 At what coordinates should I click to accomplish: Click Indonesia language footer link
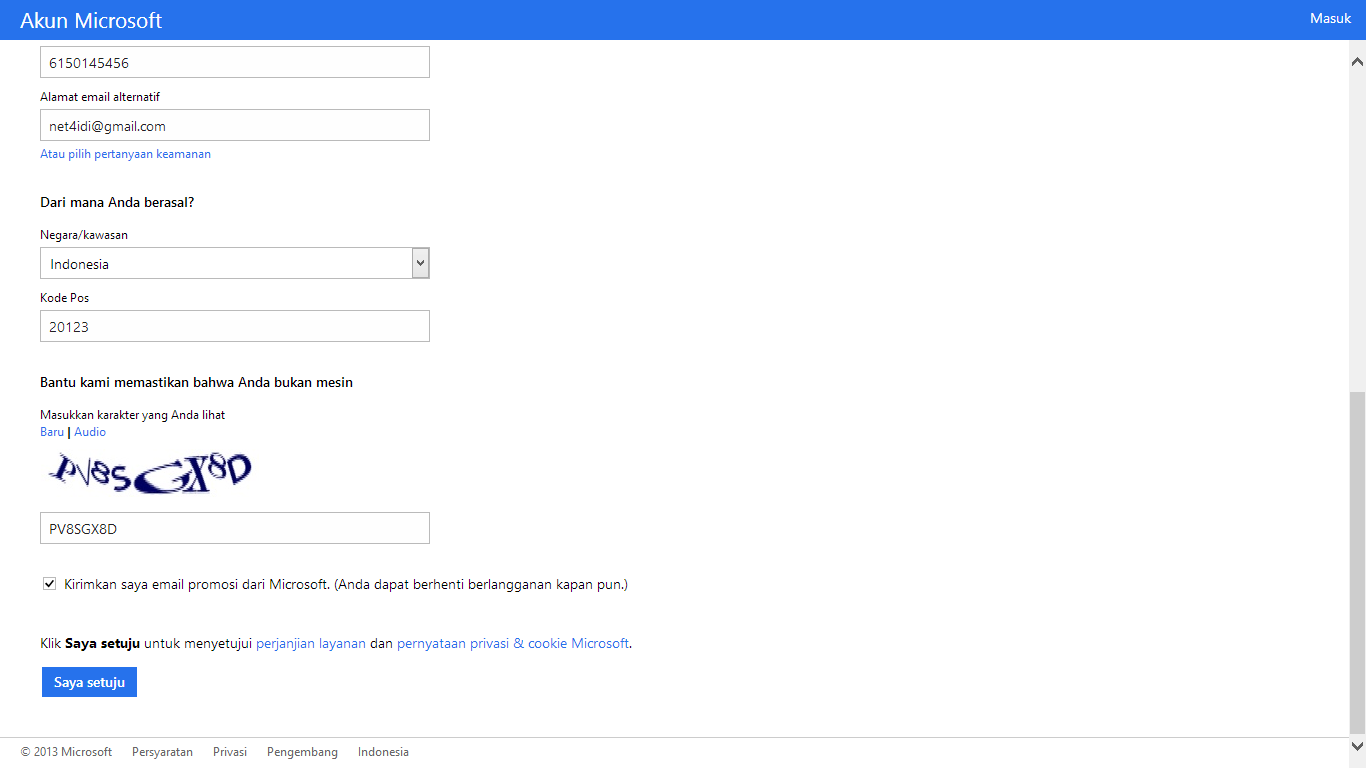pyautogui.click(x=383, y=752)
